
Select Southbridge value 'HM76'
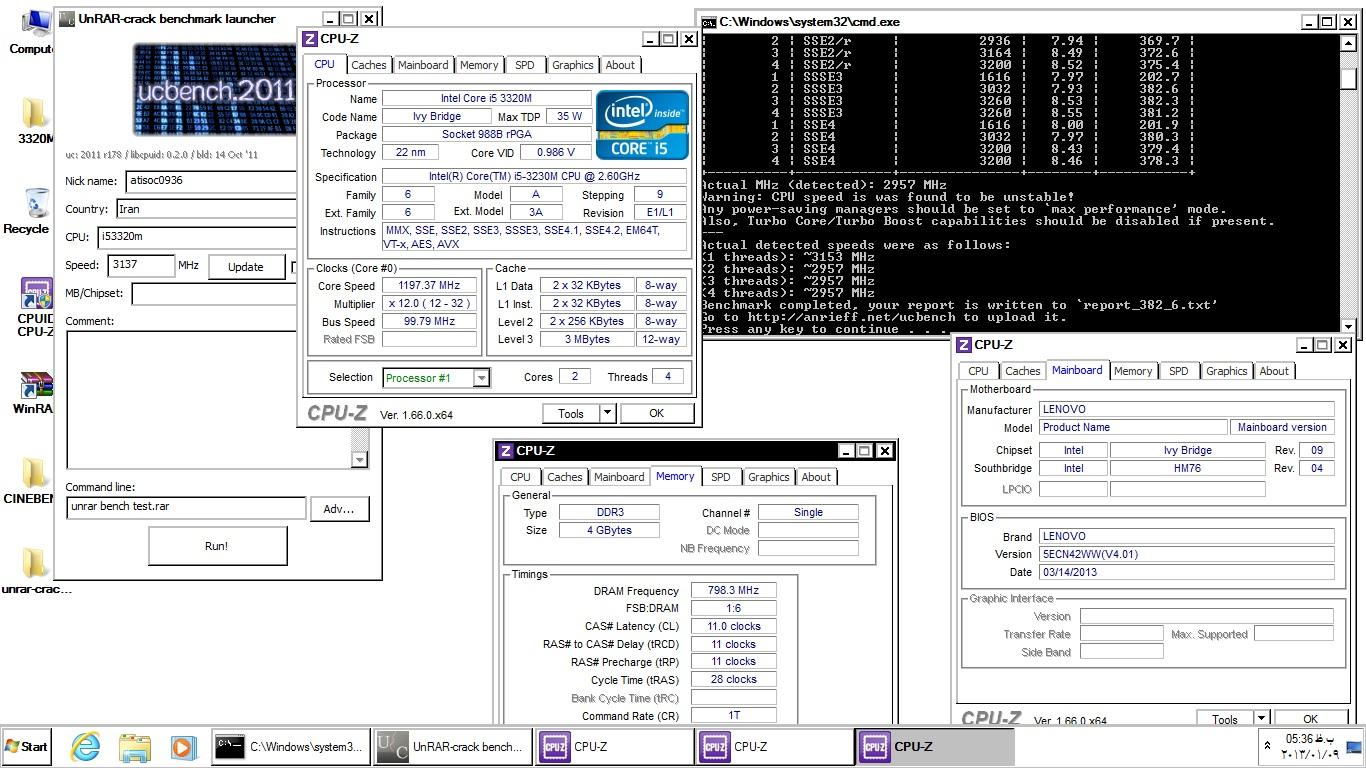[1187, 468]
